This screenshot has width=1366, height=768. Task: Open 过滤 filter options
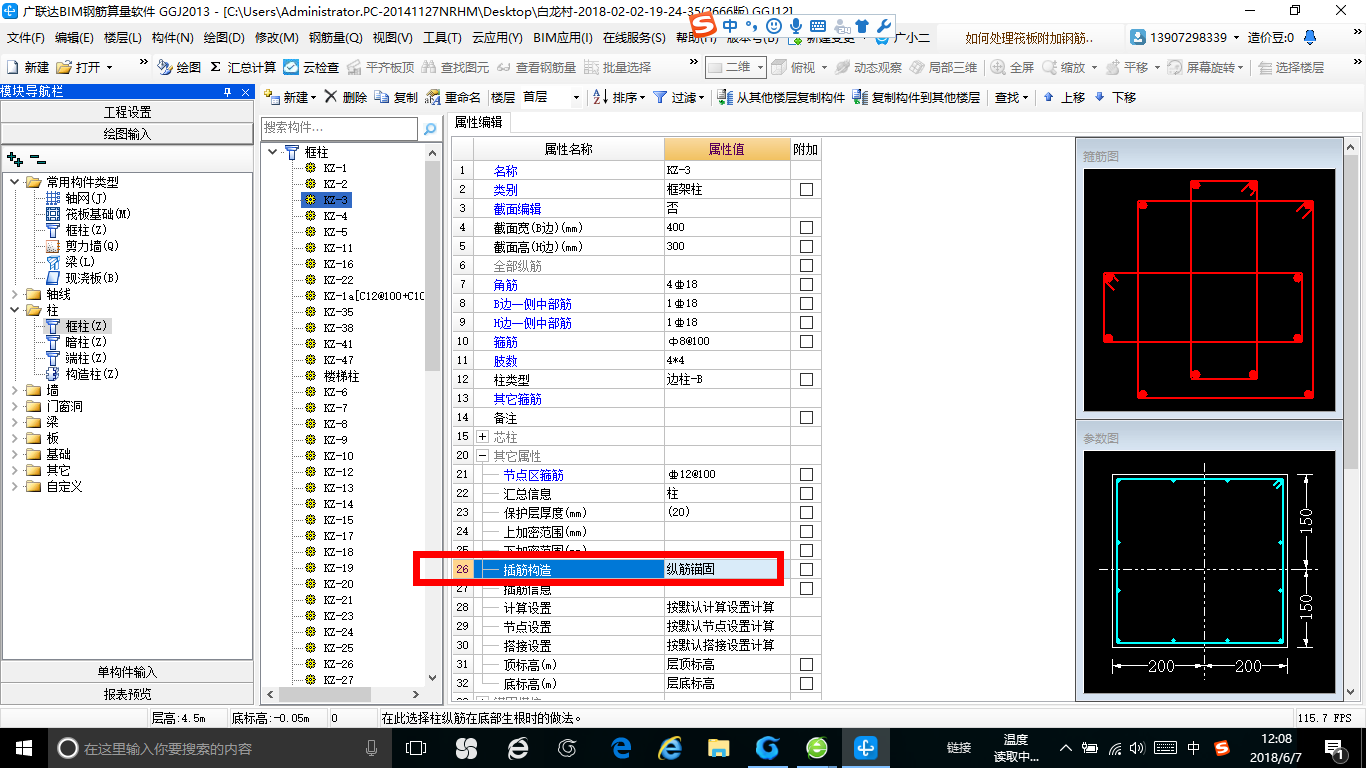pyautogui.click(x=679, y=97)
